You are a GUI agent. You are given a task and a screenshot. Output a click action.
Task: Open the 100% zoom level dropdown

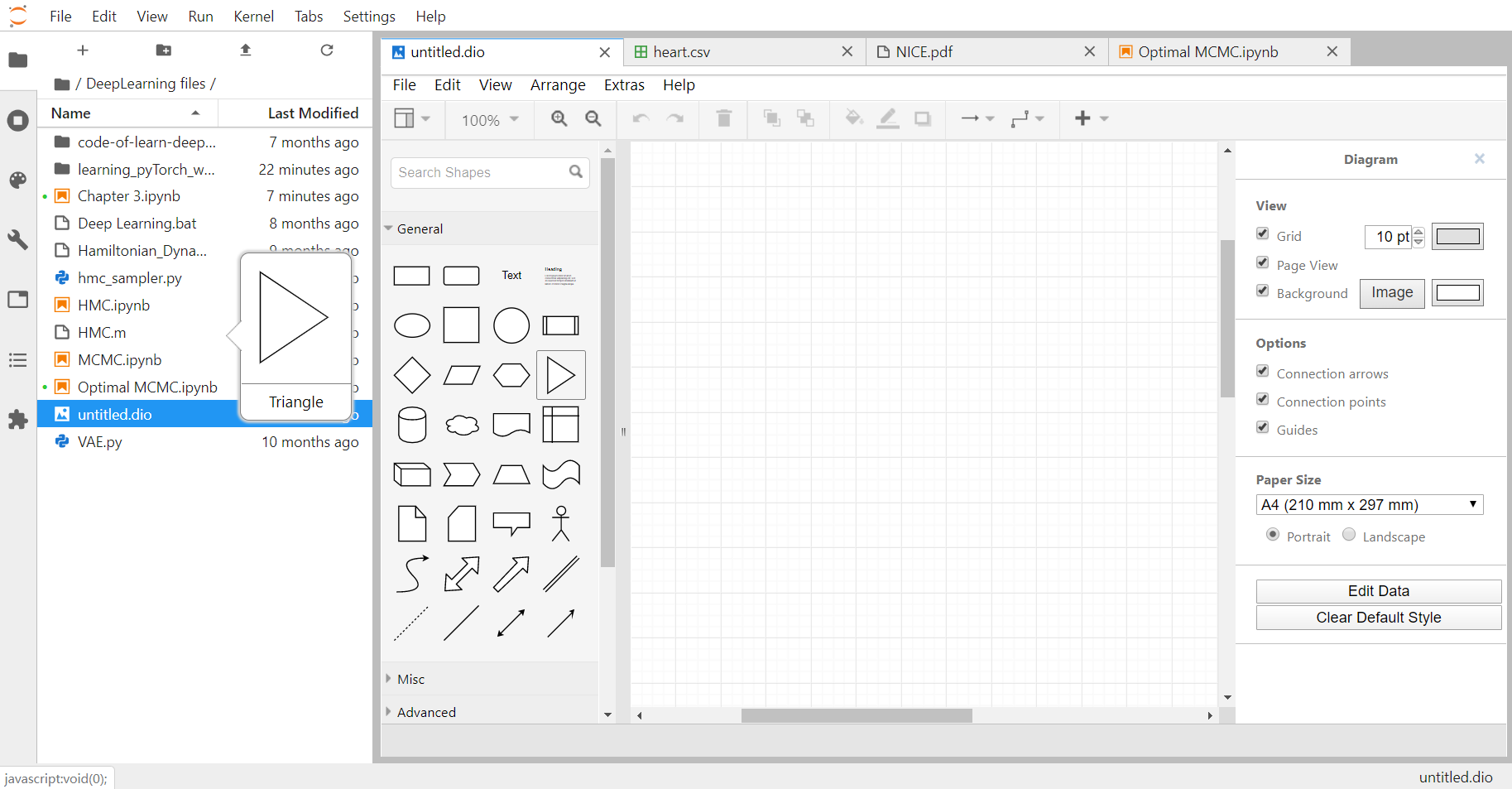point(490,120)
